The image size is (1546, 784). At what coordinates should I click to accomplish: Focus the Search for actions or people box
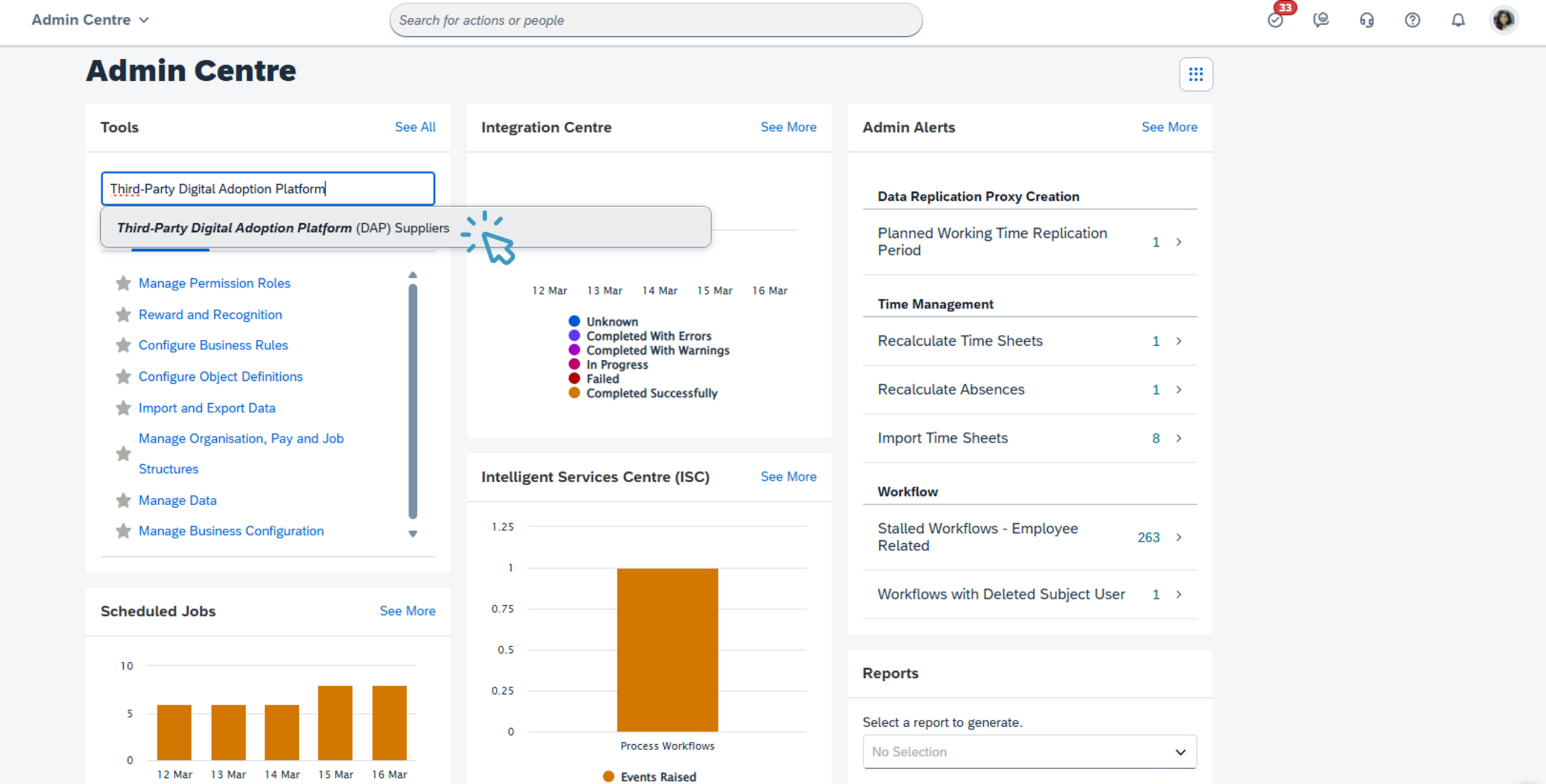tap(656, 20)
